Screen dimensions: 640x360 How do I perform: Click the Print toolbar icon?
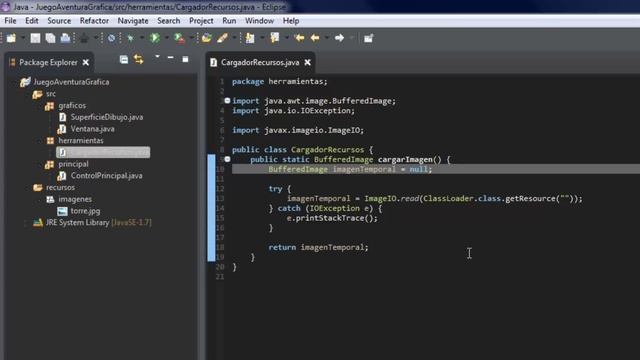(65, 38)
